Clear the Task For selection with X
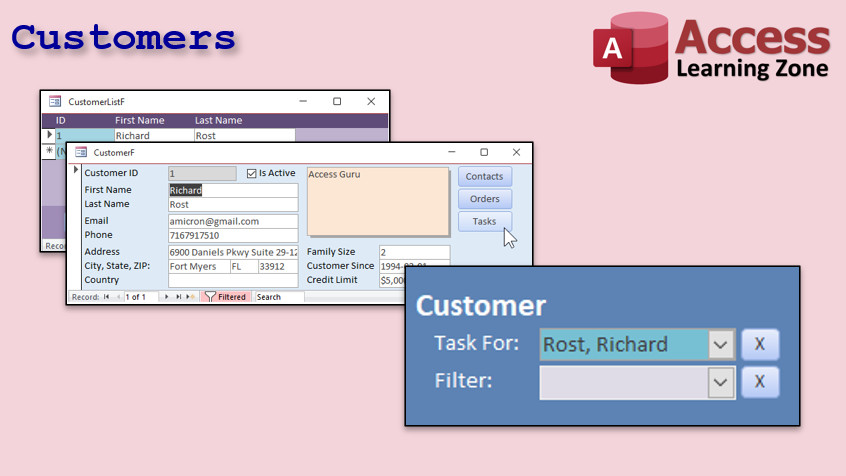The height and width of the screenshot is (476, 846). point(759,345)
